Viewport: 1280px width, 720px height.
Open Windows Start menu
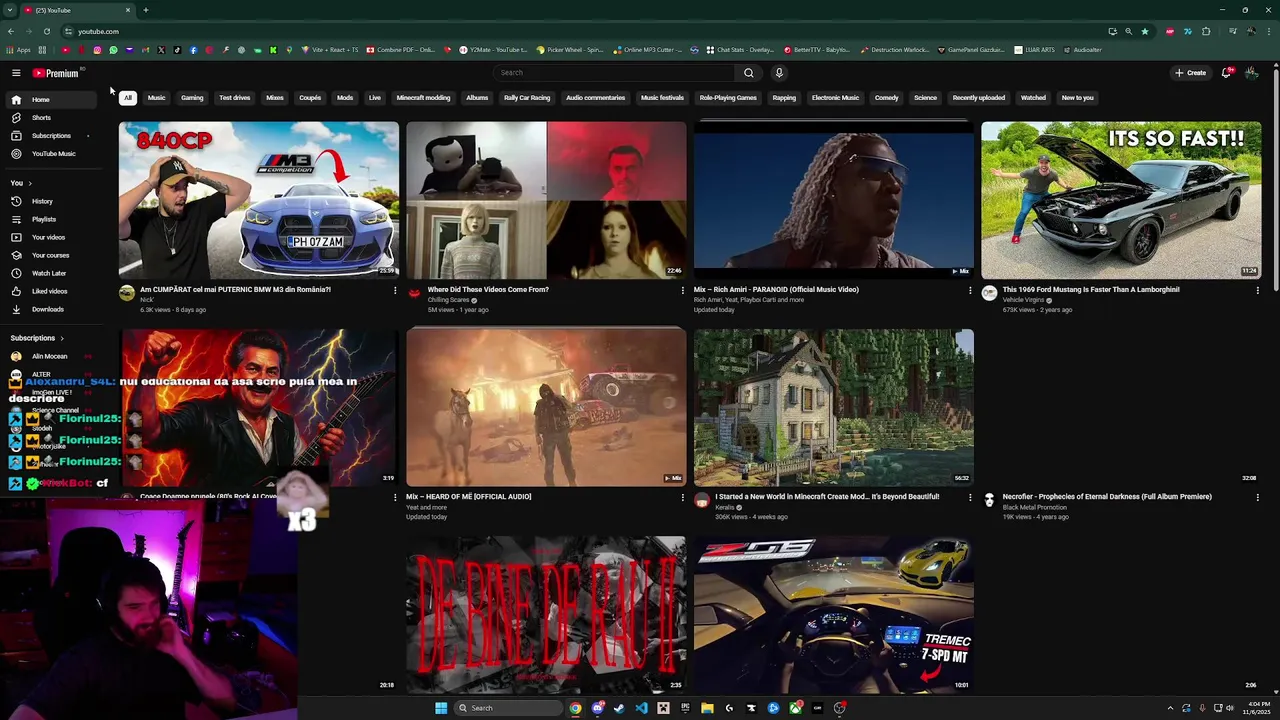[441, 708]
